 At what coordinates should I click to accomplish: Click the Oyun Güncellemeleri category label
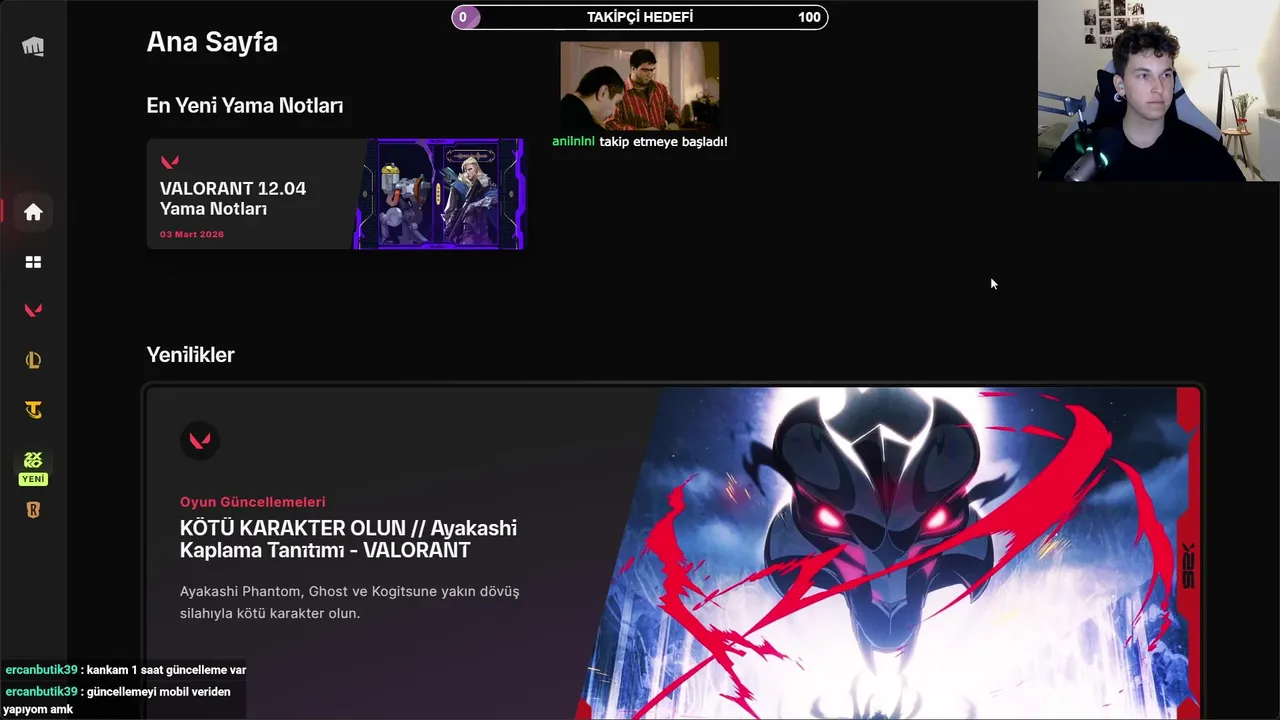pyautogui.click(x=252, y=502)
